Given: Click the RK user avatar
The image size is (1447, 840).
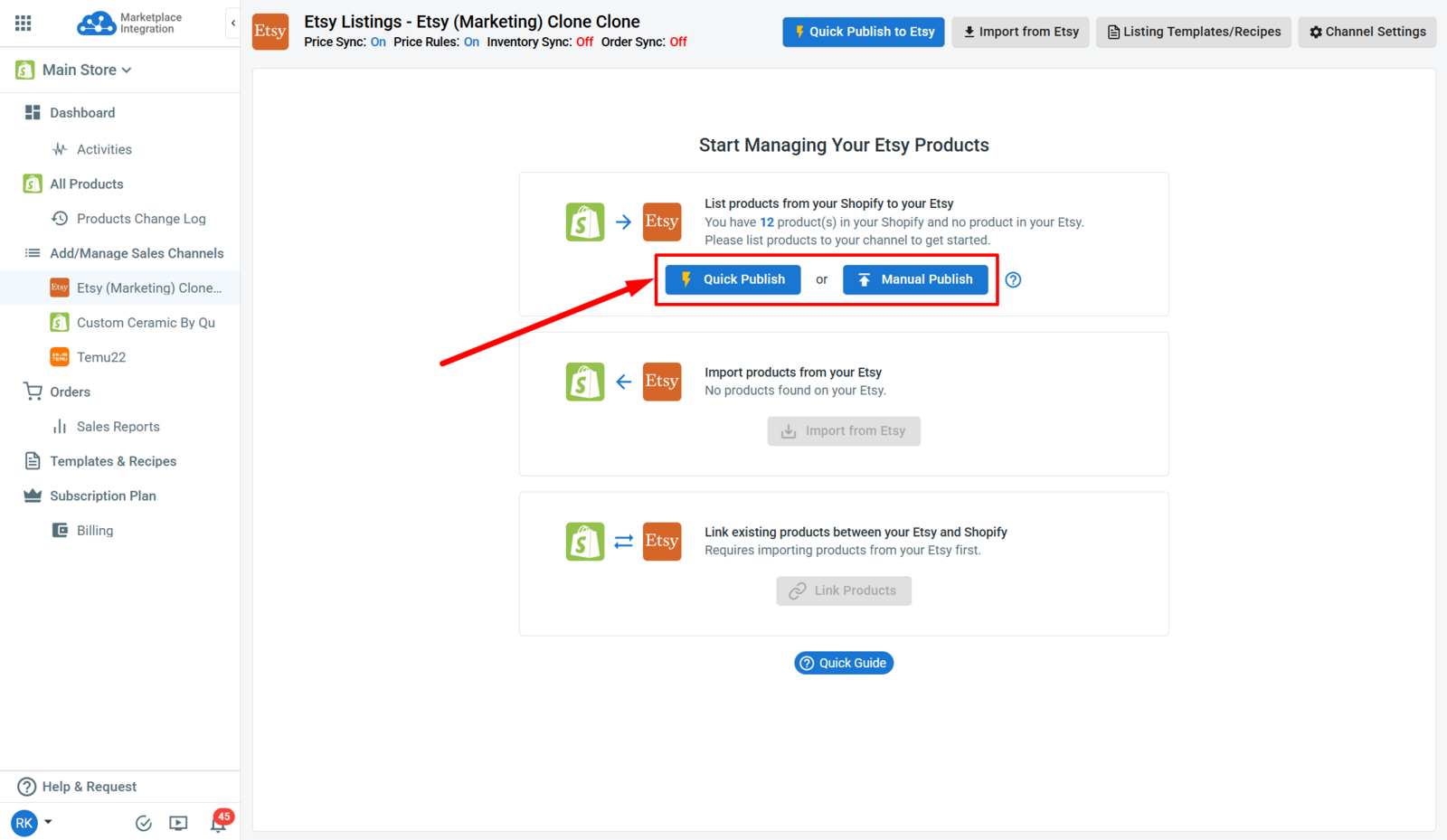Looking at the screenshot, I should pos(24,823).
